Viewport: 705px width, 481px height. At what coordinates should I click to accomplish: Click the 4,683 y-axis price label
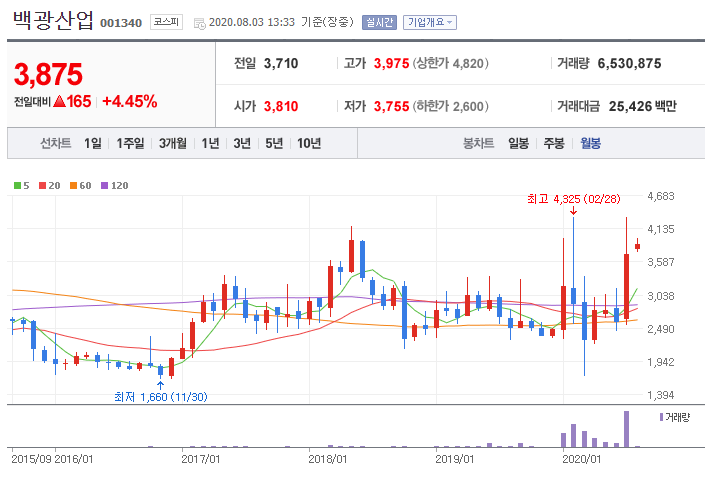click(x=660, y=196)
